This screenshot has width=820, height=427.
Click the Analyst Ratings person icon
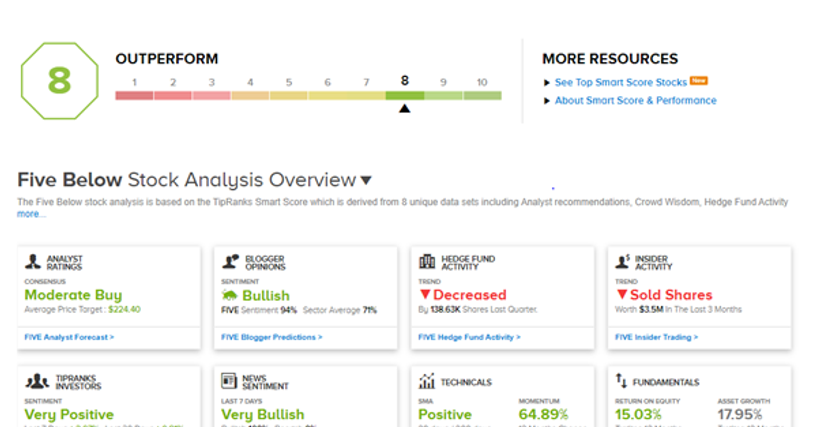click(x=33, y=261)
